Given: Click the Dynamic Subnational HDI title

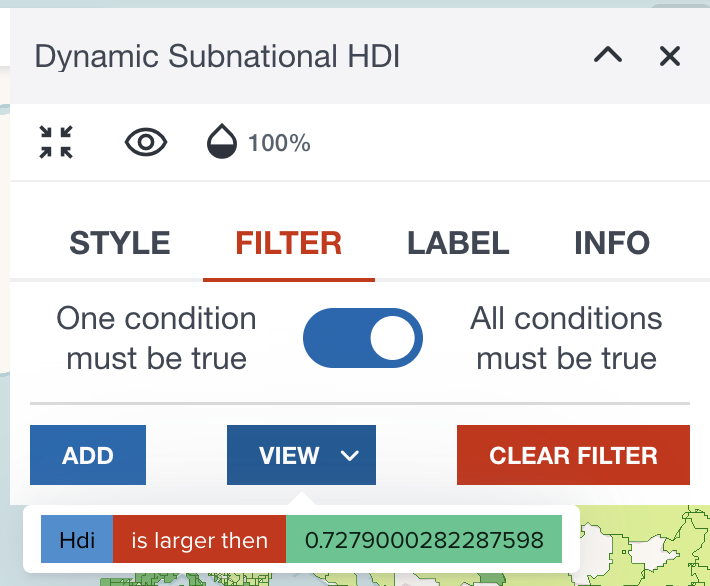Looking at the screenshot, I should click(x=217, y=57).
